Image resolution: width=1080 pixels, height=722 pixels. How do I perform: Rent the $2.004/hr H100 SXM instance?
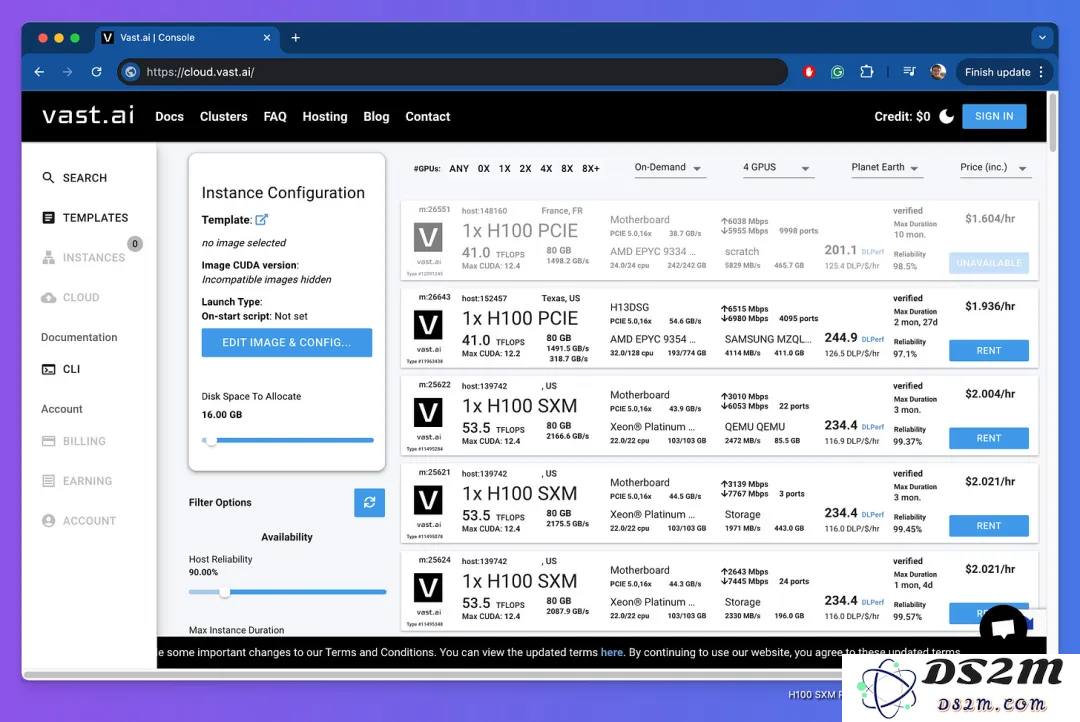(x=988, y=438)
